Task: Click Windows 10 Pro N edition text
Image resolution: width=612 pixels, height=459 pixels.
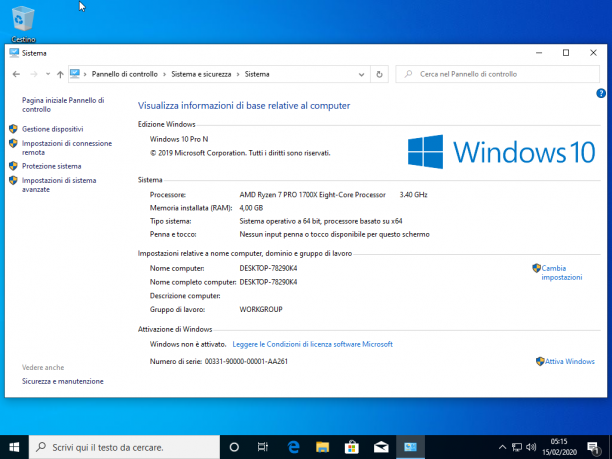Action: [x=179, y=139]
